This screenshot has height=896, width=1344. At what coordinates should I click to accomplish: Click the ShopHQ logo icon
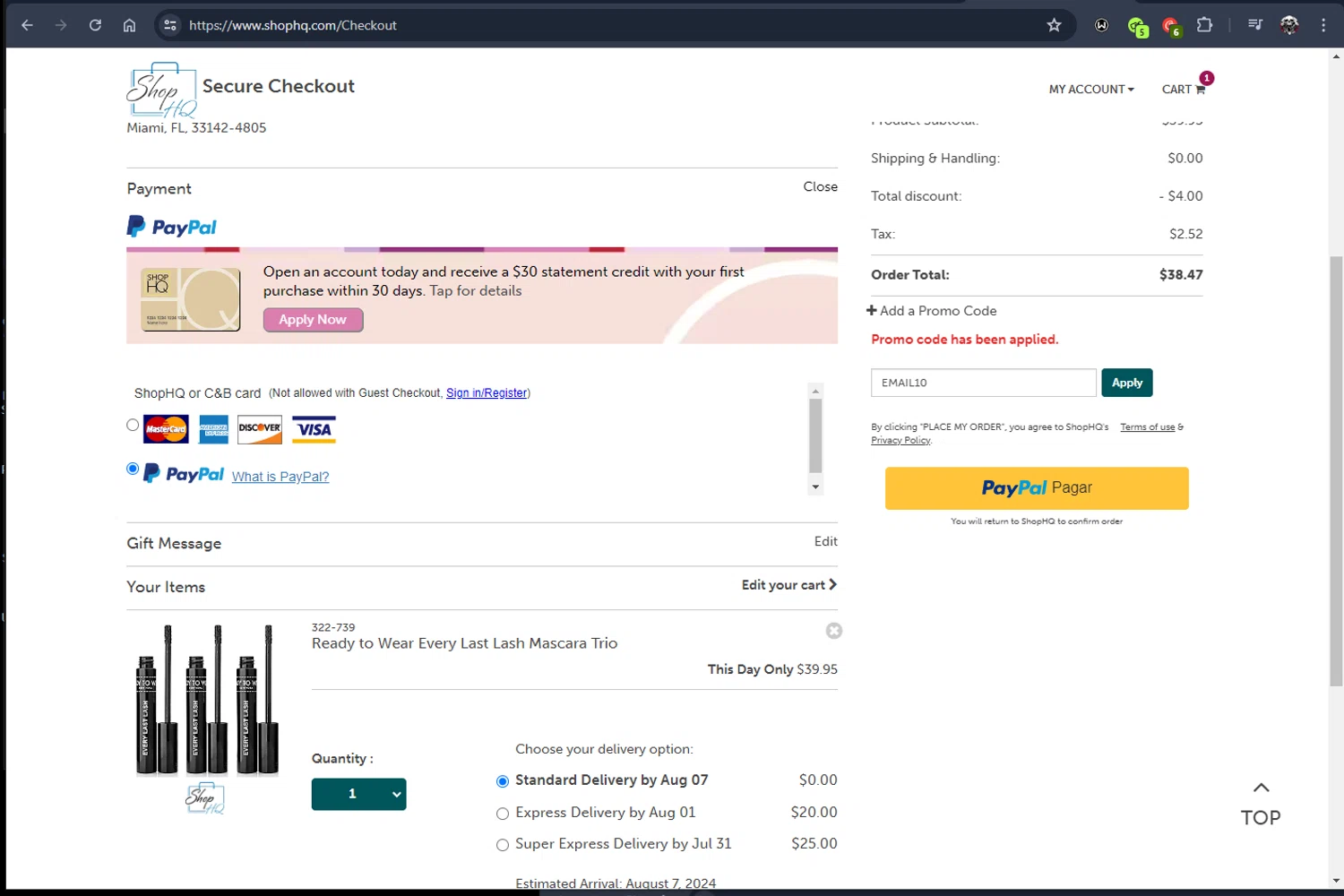click(162, 90)
